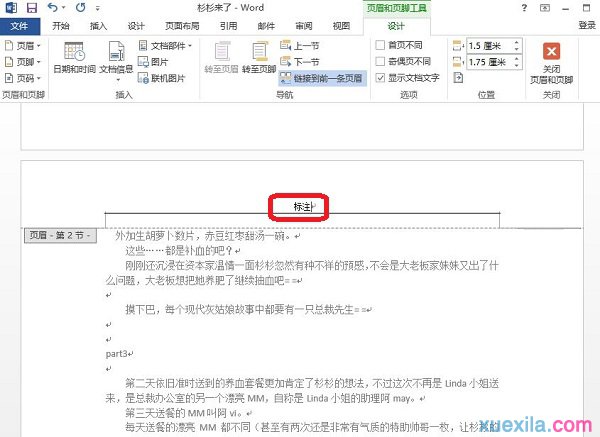Switch to the 页面布局 tab
This screenshot has width=600, height=437.
182,26
